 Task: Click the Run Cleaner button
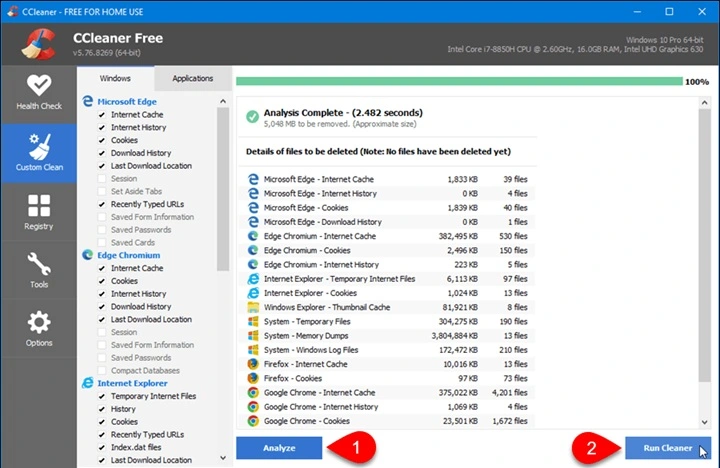point(668,448)
